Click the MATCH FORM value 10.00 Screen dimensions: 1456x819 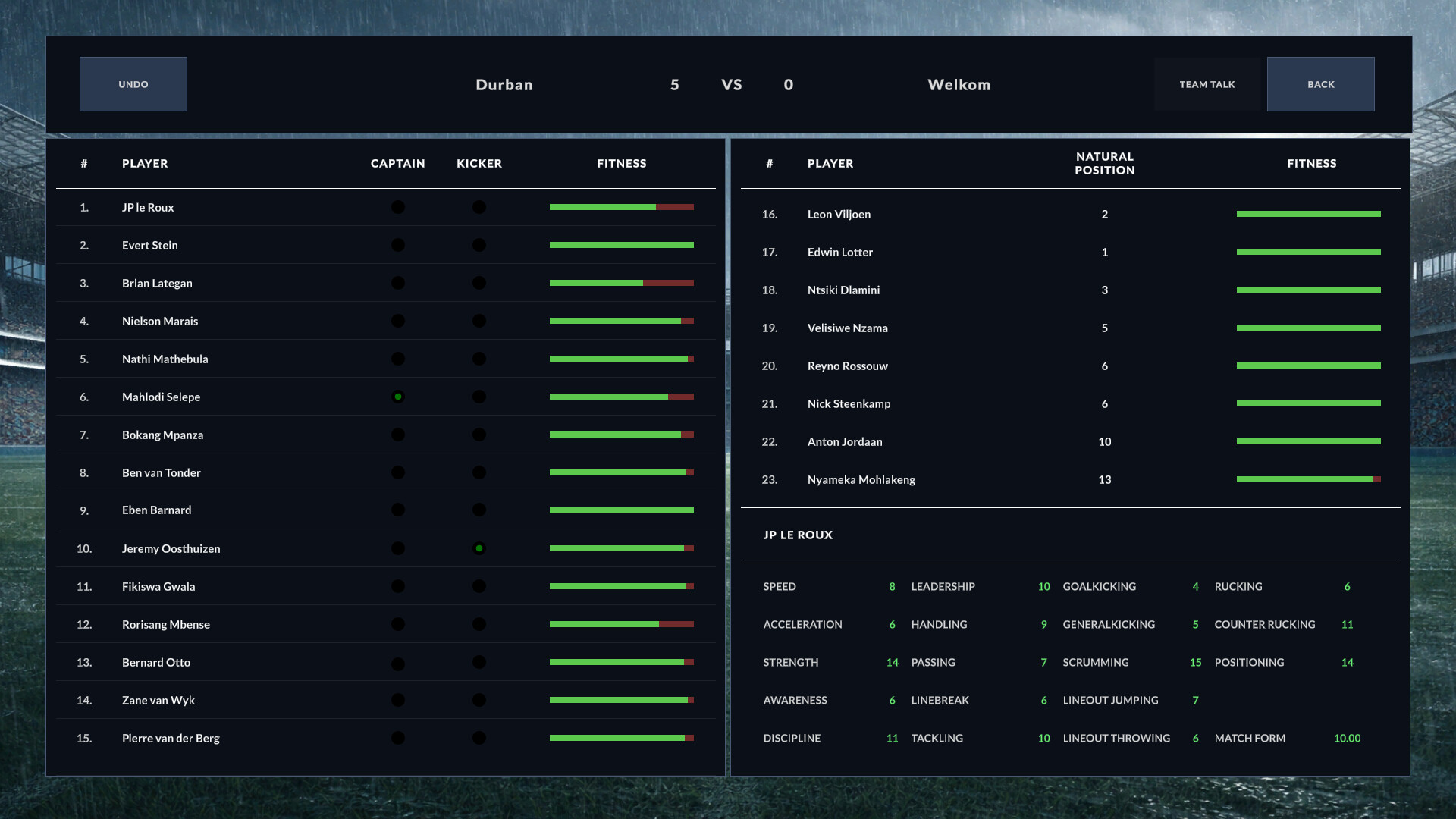point(1348,738)
